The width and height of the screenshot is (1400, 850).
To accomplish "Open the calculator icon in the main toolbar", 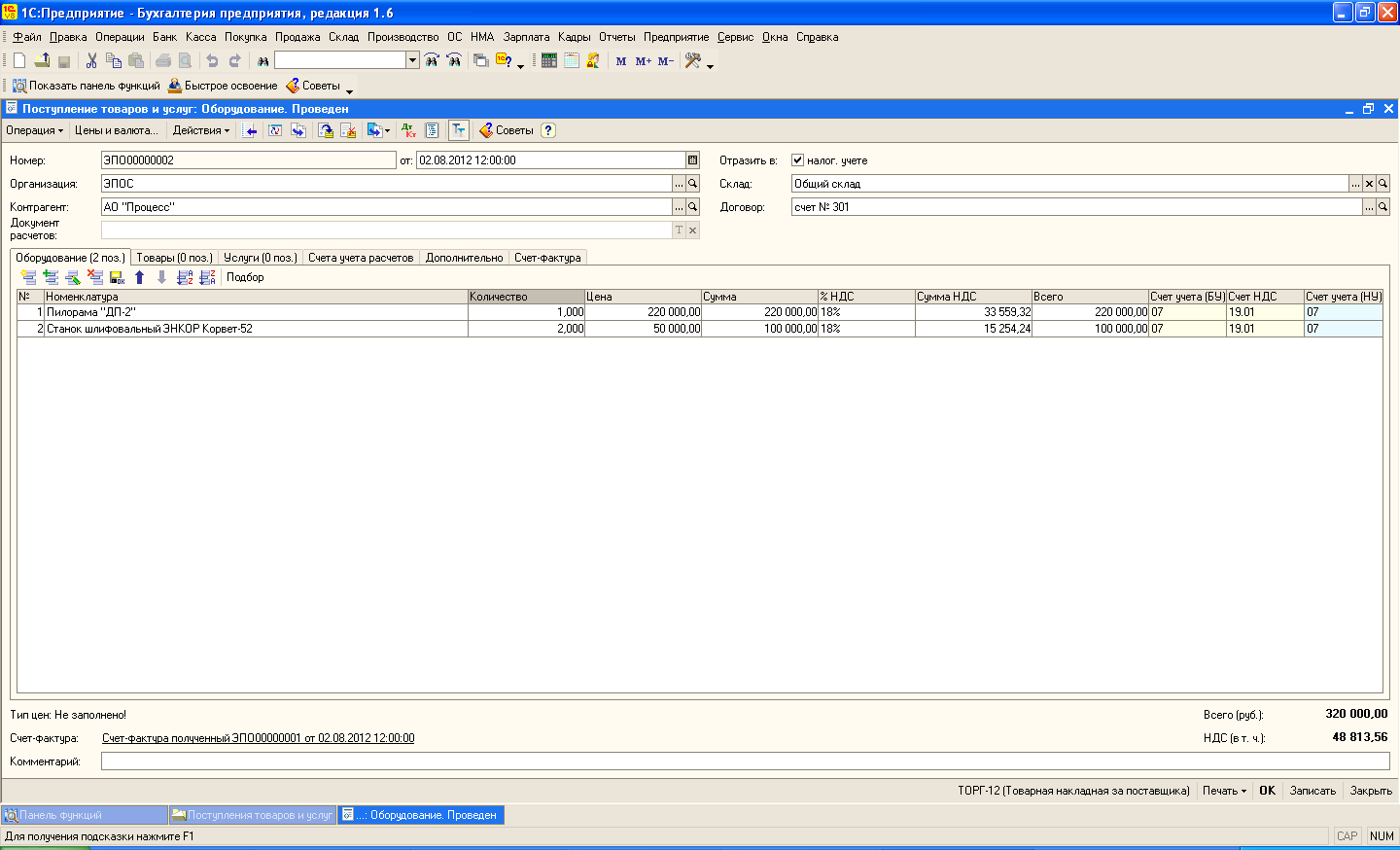I will pyautogui.click(x=549, y=60).
